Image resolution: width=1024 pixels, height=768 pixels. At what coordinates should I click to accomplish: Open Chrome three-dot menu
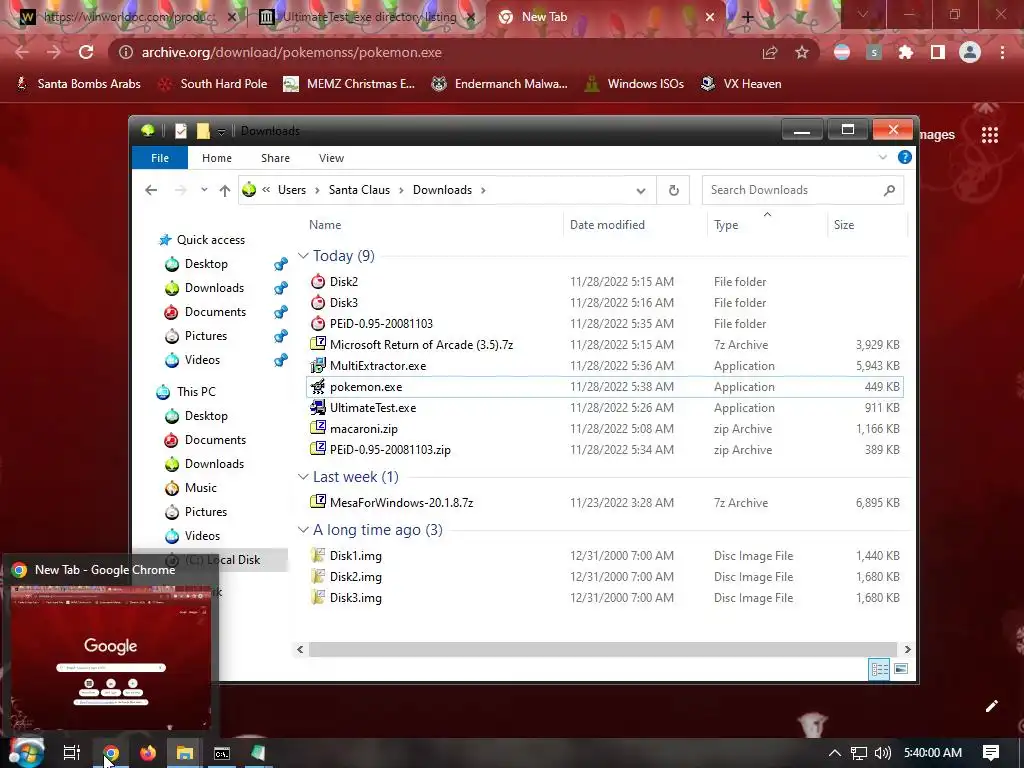tap(1002, 52)
